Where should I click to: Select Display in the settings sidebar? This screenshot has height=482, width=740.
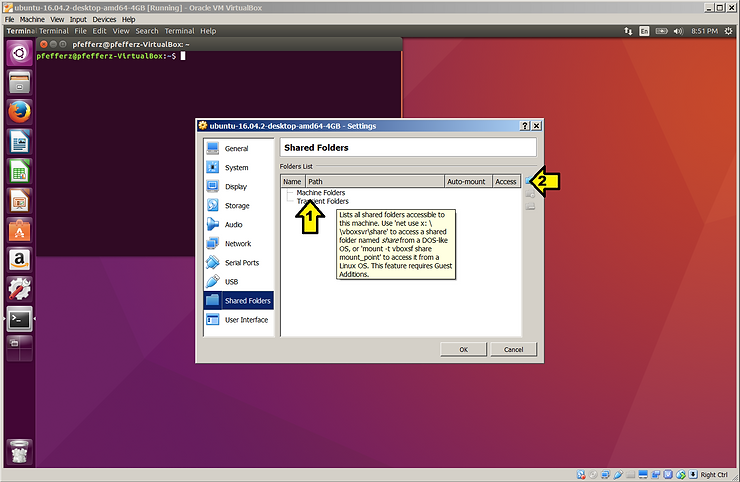[239, 186]
